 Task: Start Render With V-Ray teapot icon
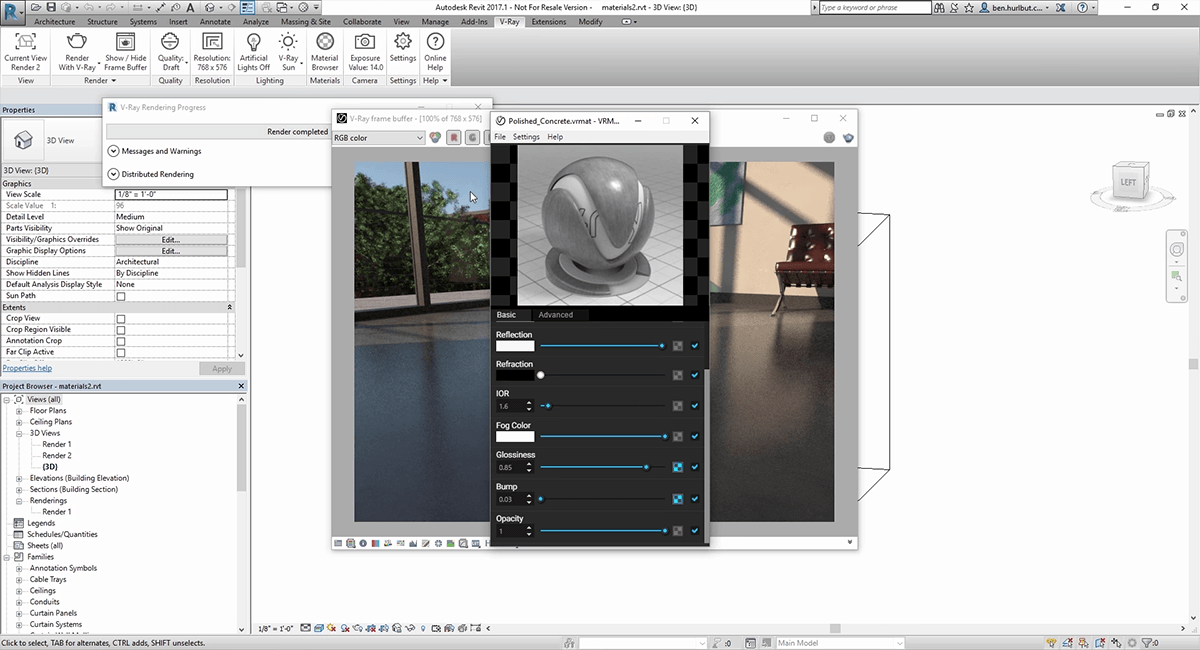[77, 42]
